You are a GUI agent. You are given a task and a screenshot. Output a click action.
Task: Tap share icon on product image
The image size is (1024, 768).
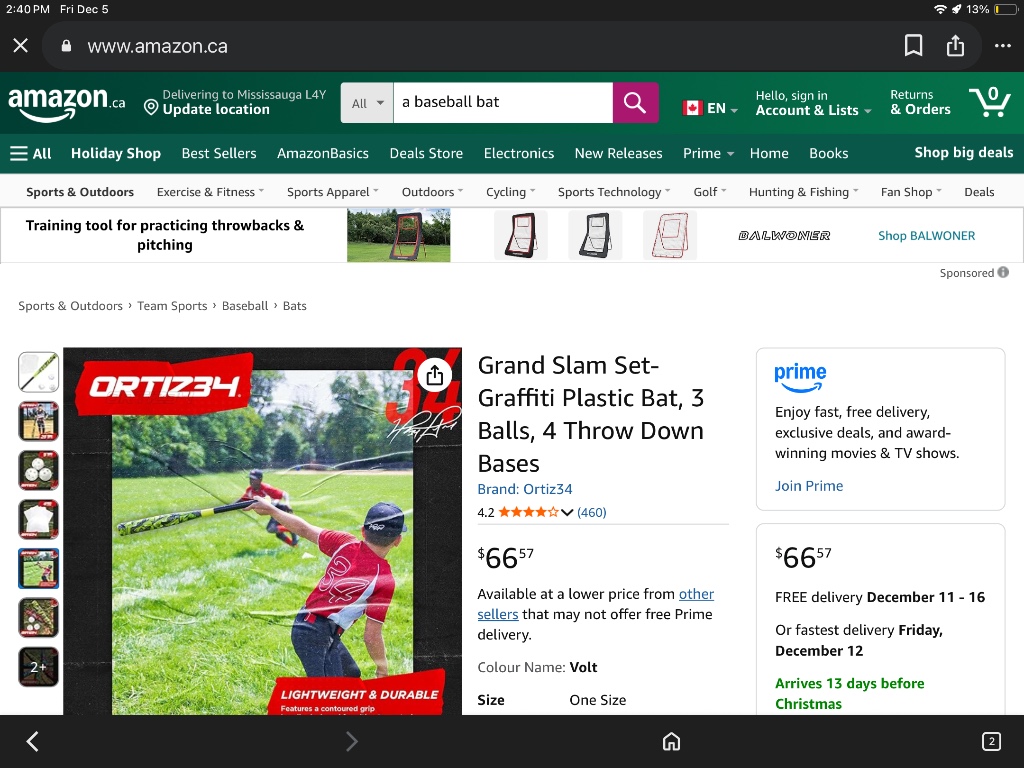(x=434, y=375)
